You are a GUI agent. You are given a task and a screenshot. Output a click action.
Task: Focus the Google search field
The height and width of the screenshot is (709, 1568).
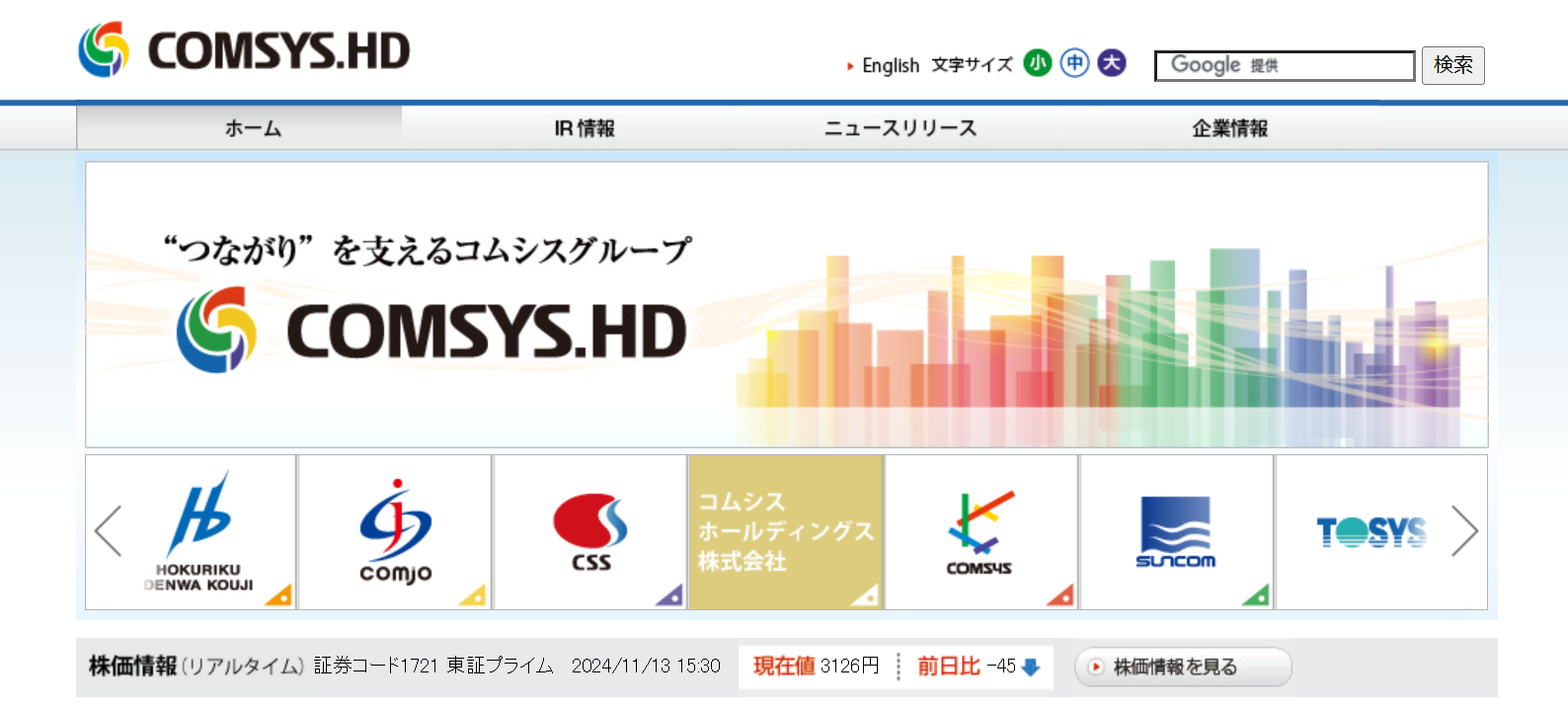coord(1285,66)
